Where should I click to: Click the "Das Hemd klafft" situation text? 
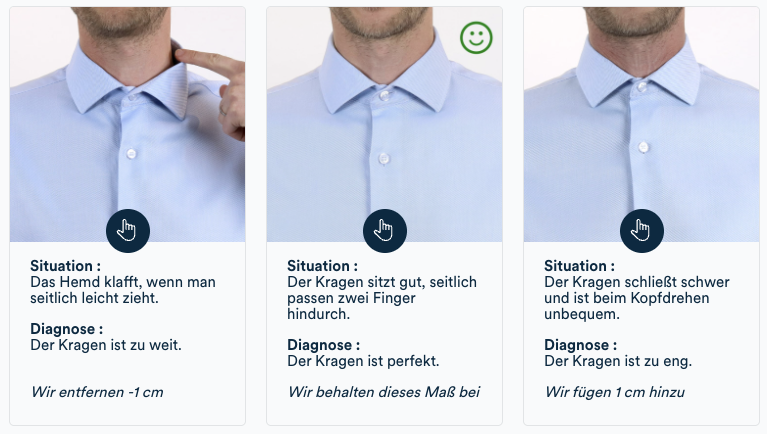pyautogui.click(x=123, y=290)
